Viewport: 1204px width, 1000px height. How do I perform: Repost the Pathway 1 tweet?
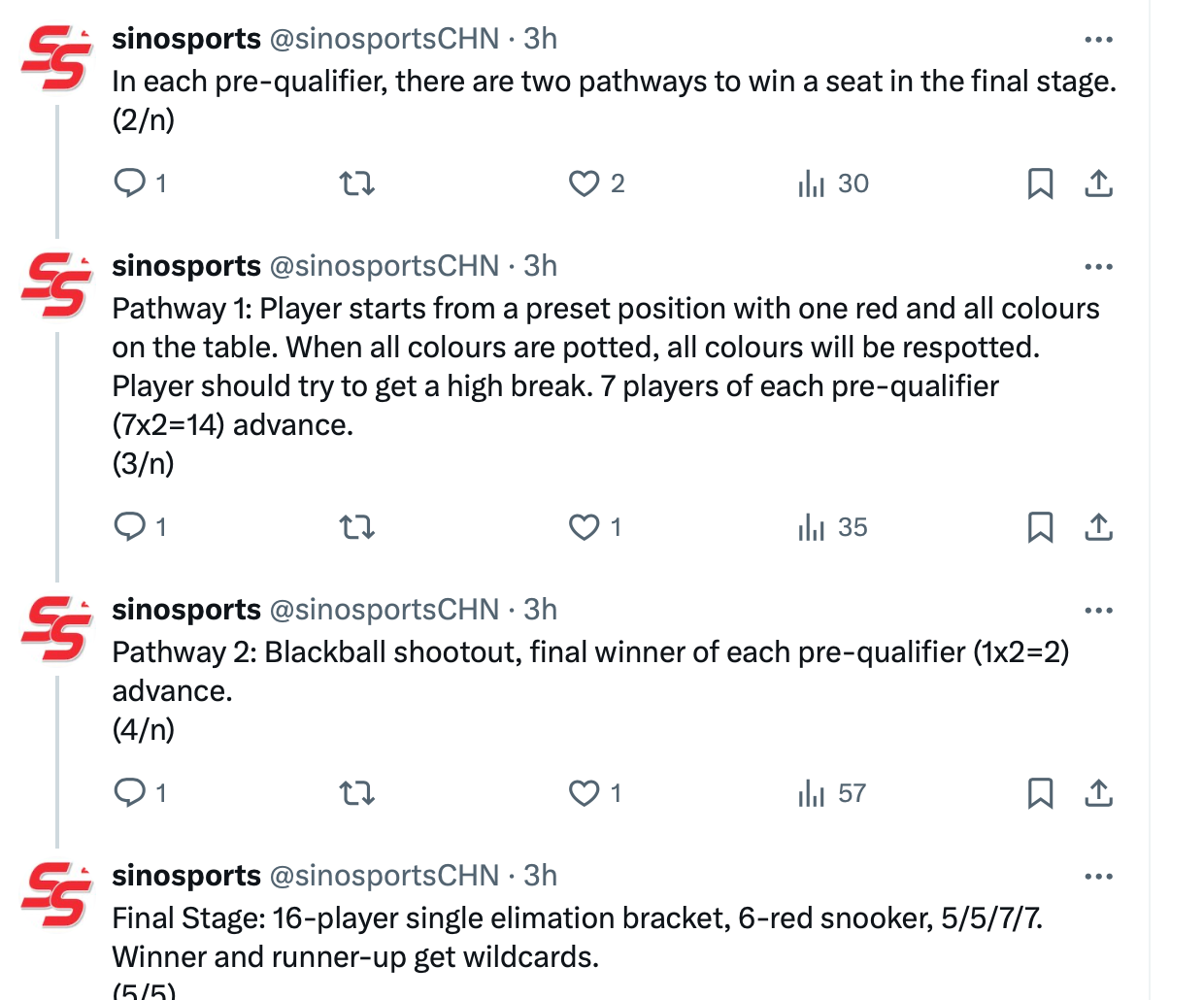(356, 527)
